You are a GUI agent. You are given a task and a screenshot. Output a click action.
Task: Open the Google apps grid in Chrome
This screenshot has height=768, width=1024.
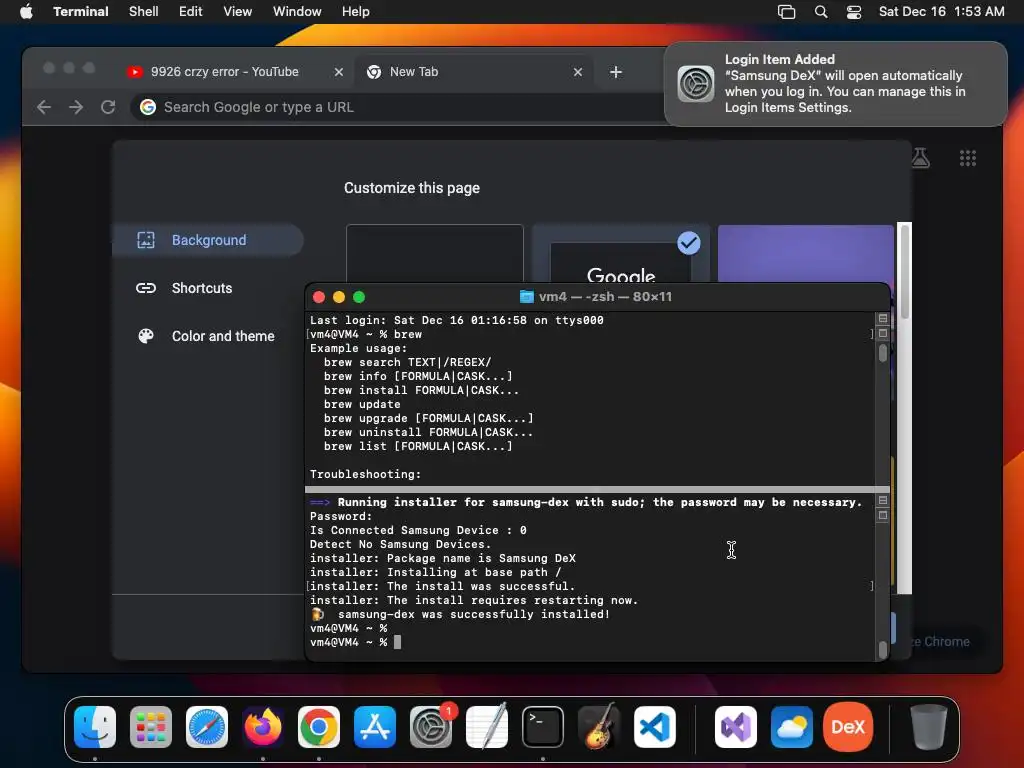pos(968,158)
